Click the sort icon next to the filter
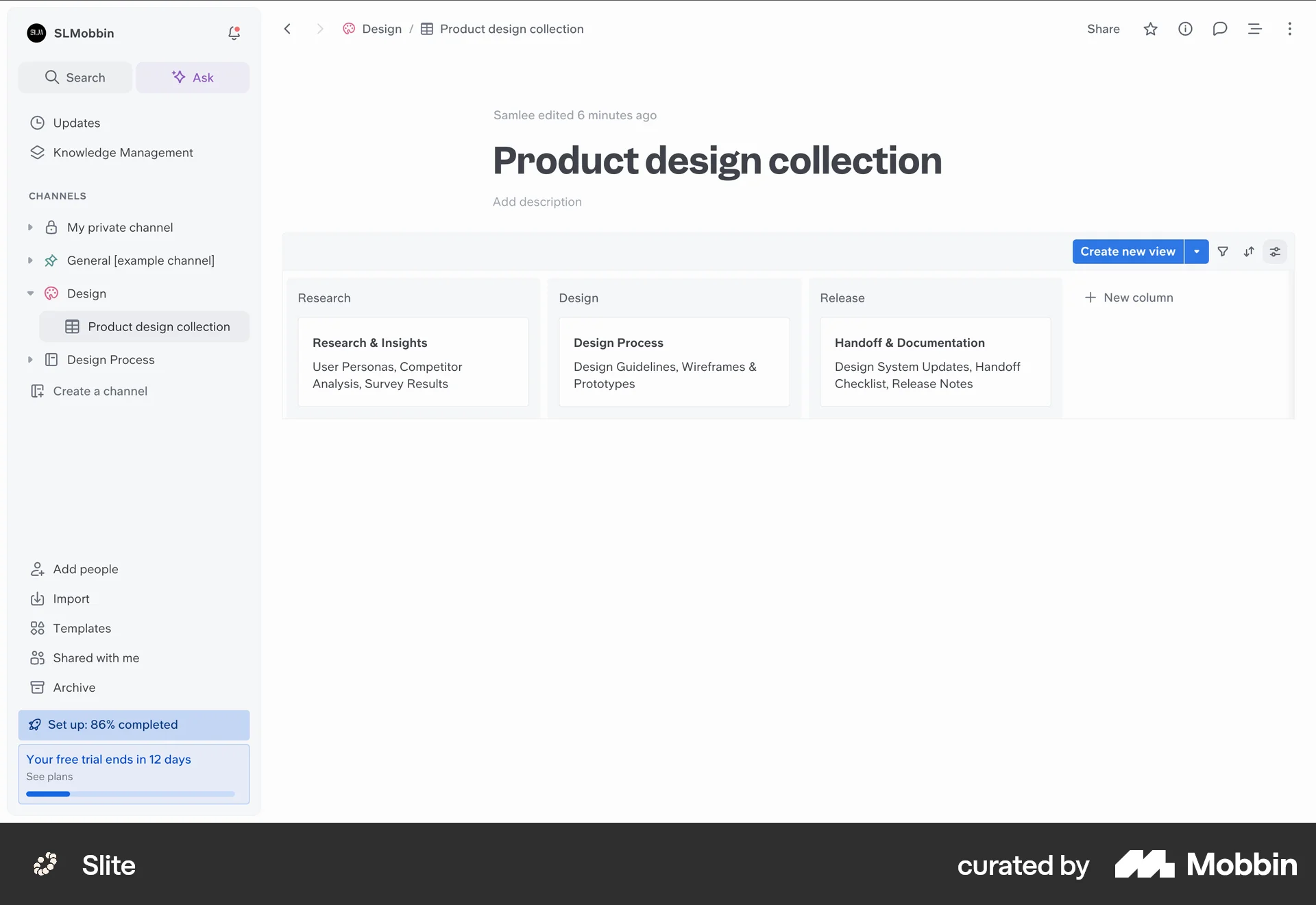The image size is (1316, 905). (x=1249, y=252)
